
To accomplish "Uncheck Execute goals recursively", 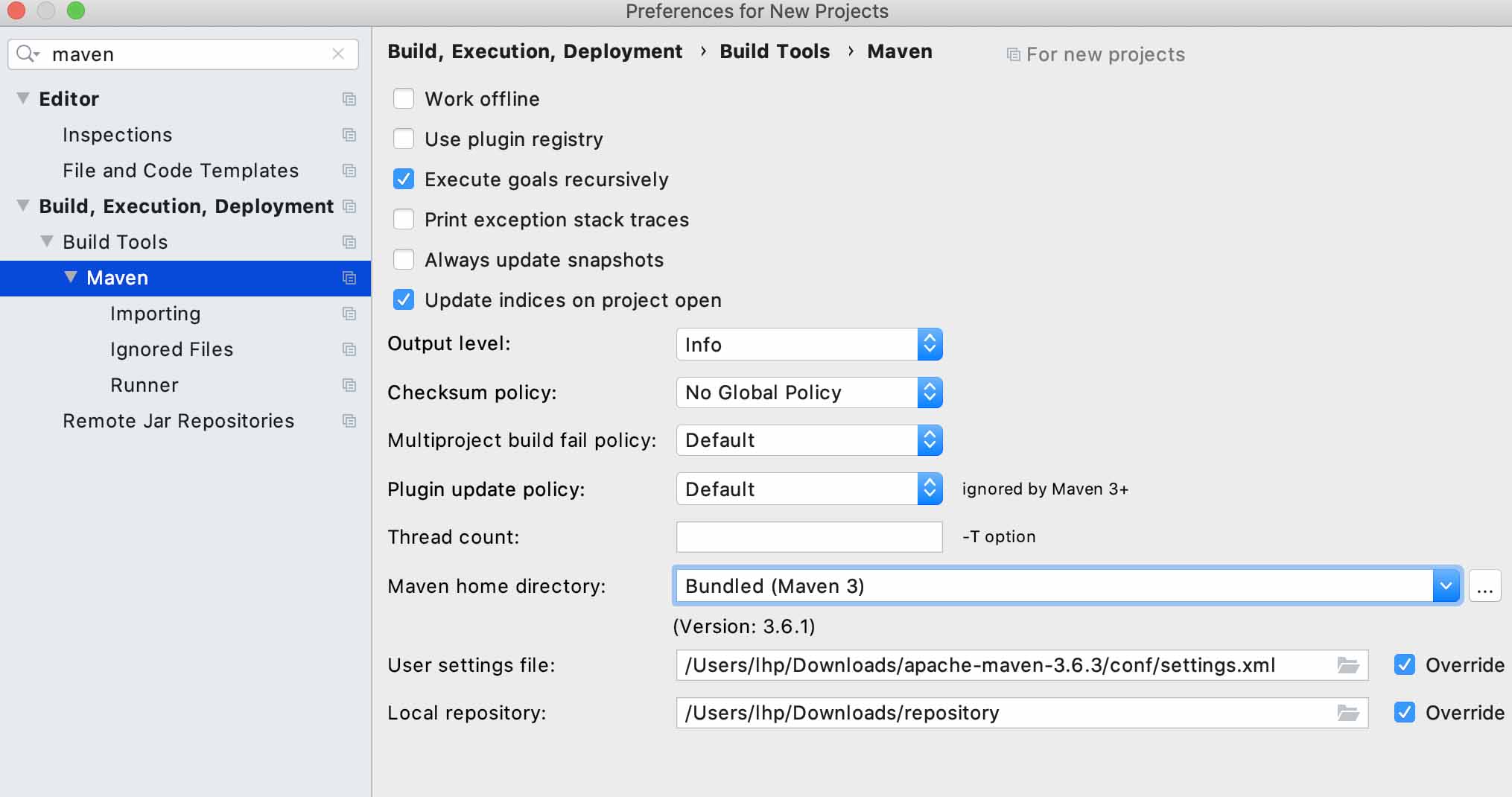I will tap(404, 180).
